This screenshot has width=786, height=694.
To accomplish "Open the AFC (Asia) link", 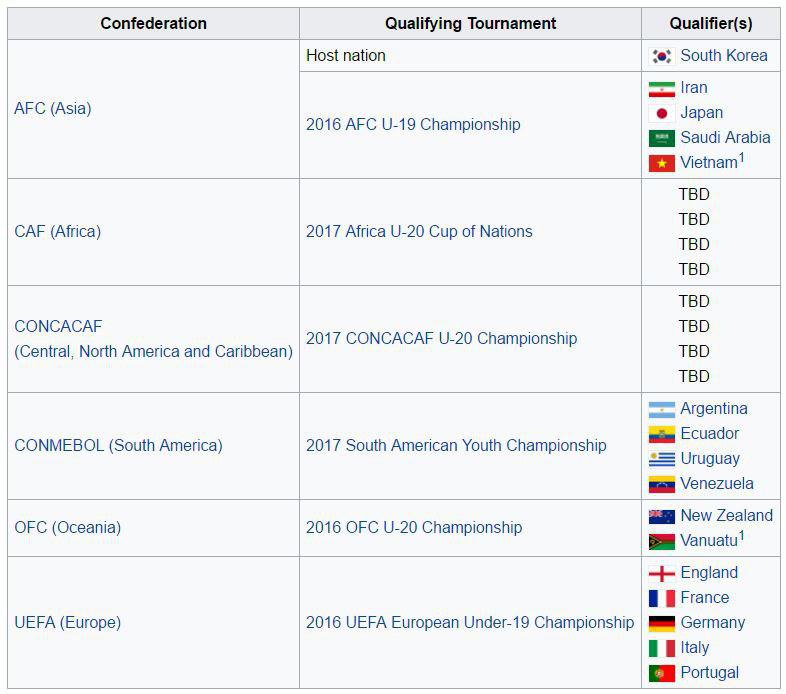I will tap(53, 108).
